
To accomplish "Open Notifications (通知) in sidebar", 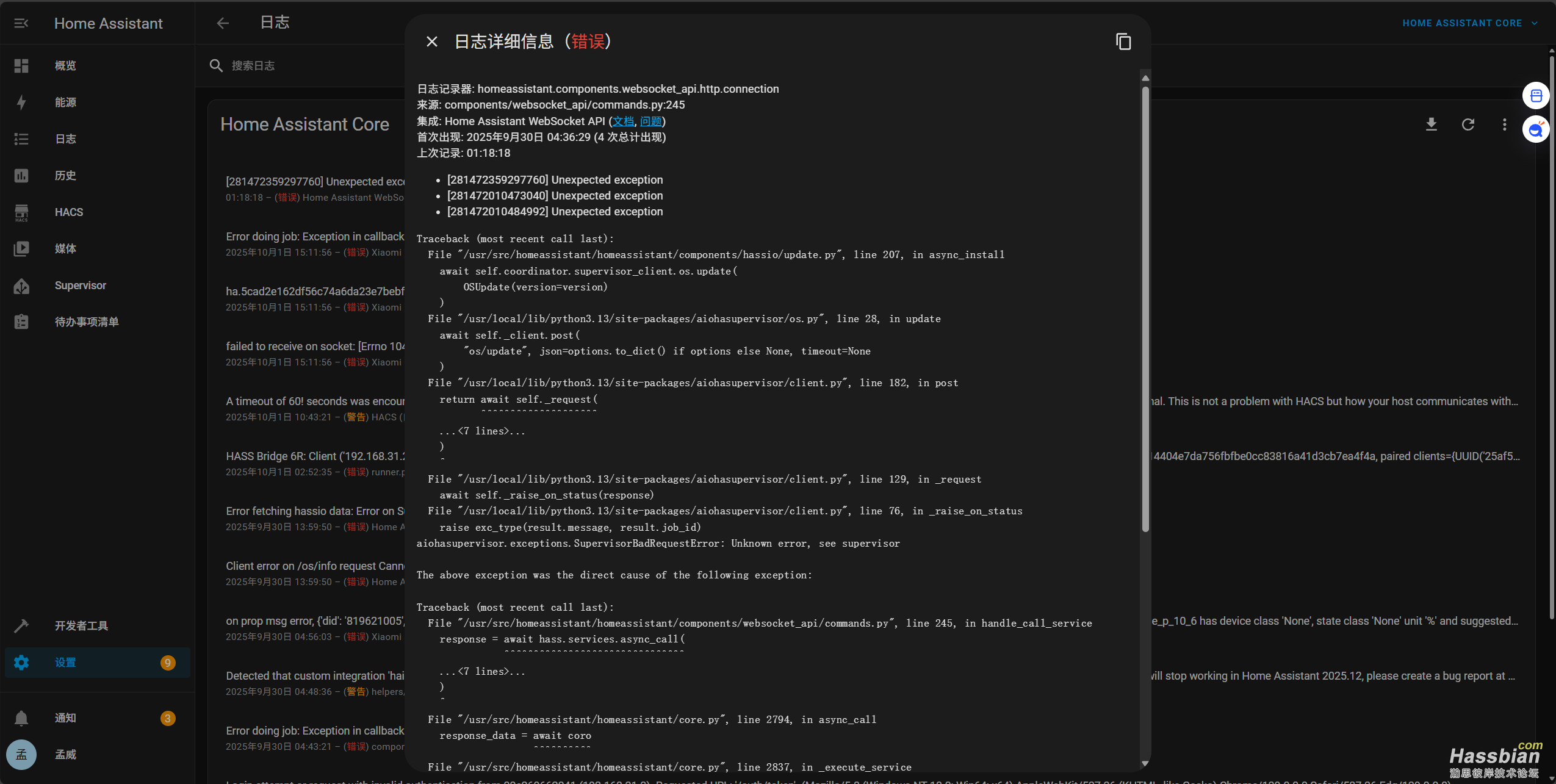I will coord(65,718).
